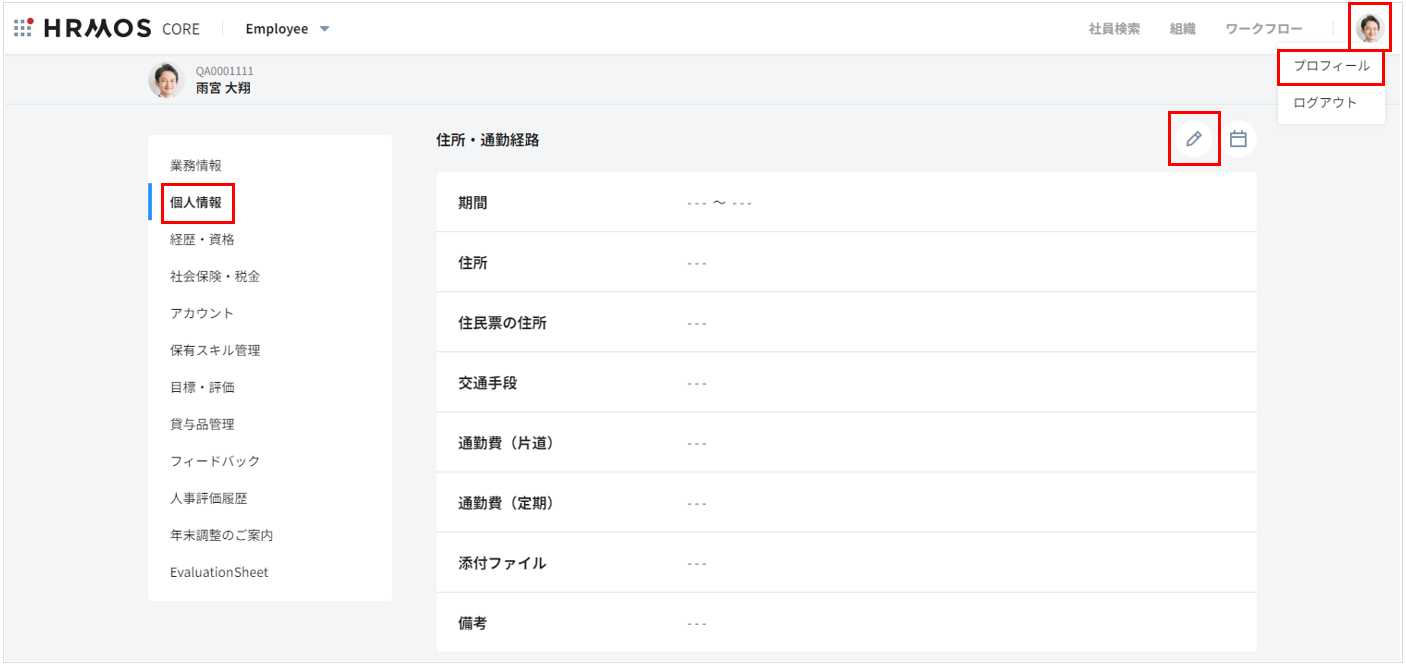This screenshot has height=666, width=1406.
Task: Open the app grid launcher icon
Action: pyautogui.click(x=23, y=28)
